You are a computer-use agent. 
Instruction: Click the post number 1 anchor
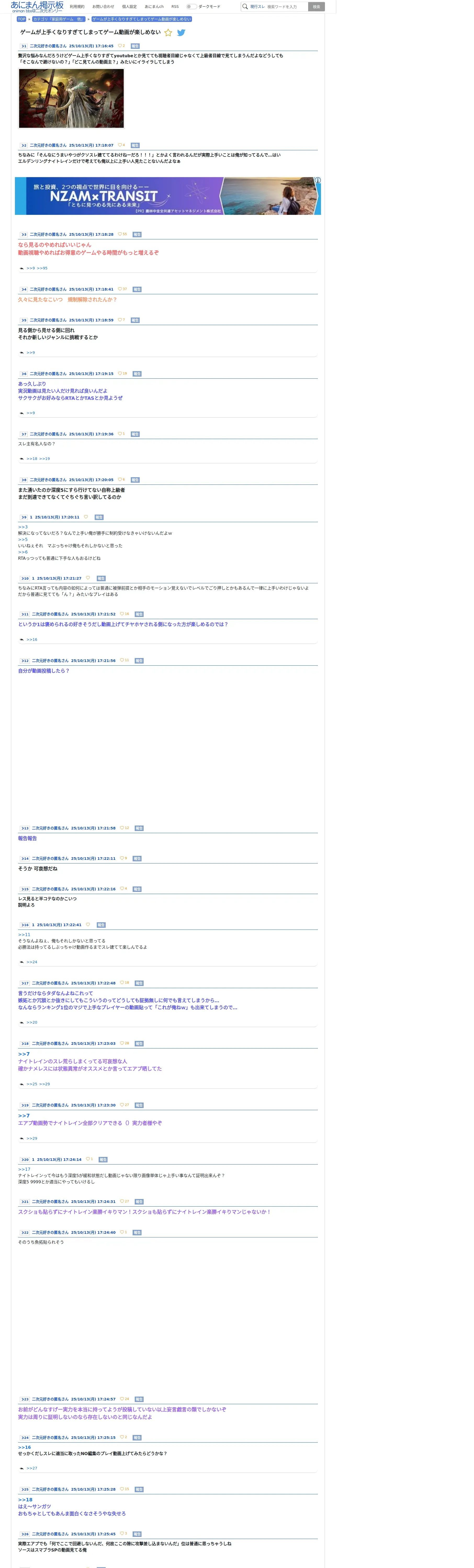point(24,46)
